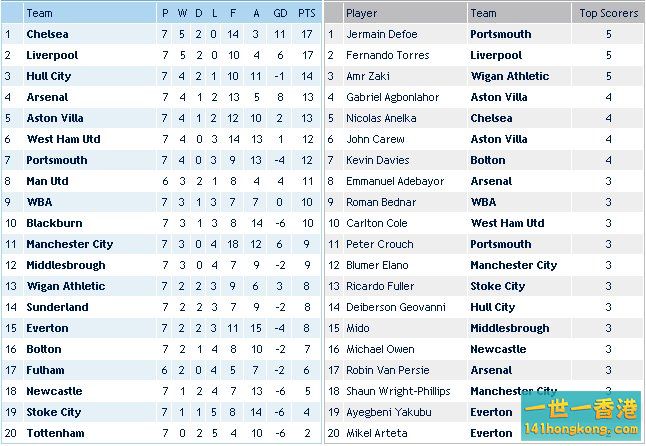Click the PTS column header
This screenshot has width=646, height=446.
pyautogui.click(x=306, y=13)
